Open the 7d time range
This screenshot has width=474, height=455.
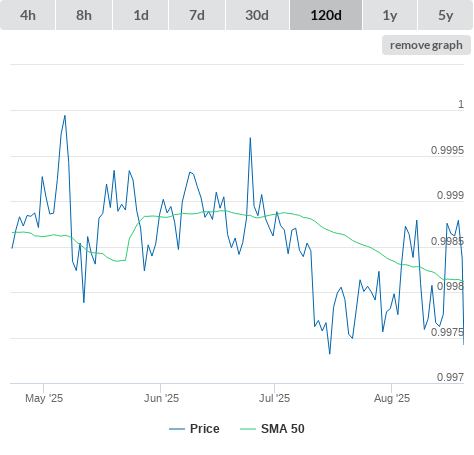(x=197, y=15)
